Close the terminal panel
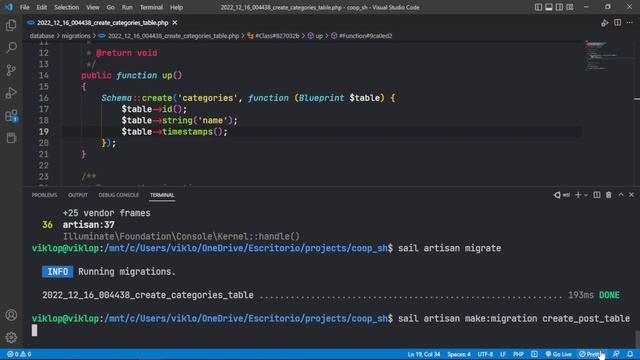Image resolution: width=640 pixels, height=360 pixels. [x=631, y=195]
